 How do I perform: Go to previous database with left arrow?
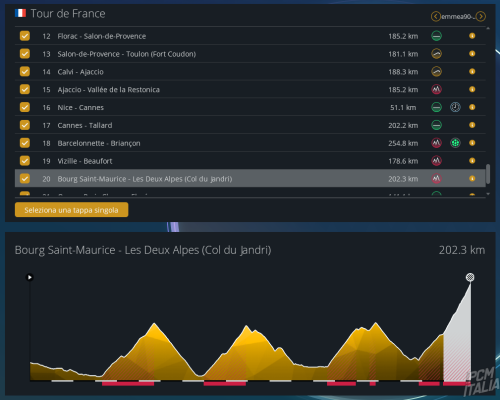[x=436, y=16]
